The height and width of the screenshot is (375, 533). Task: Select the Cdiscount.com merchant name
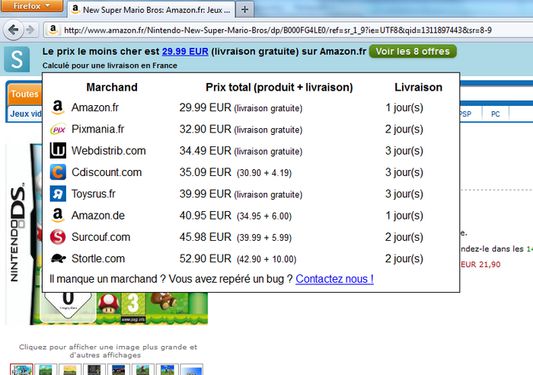coord(107,172)
